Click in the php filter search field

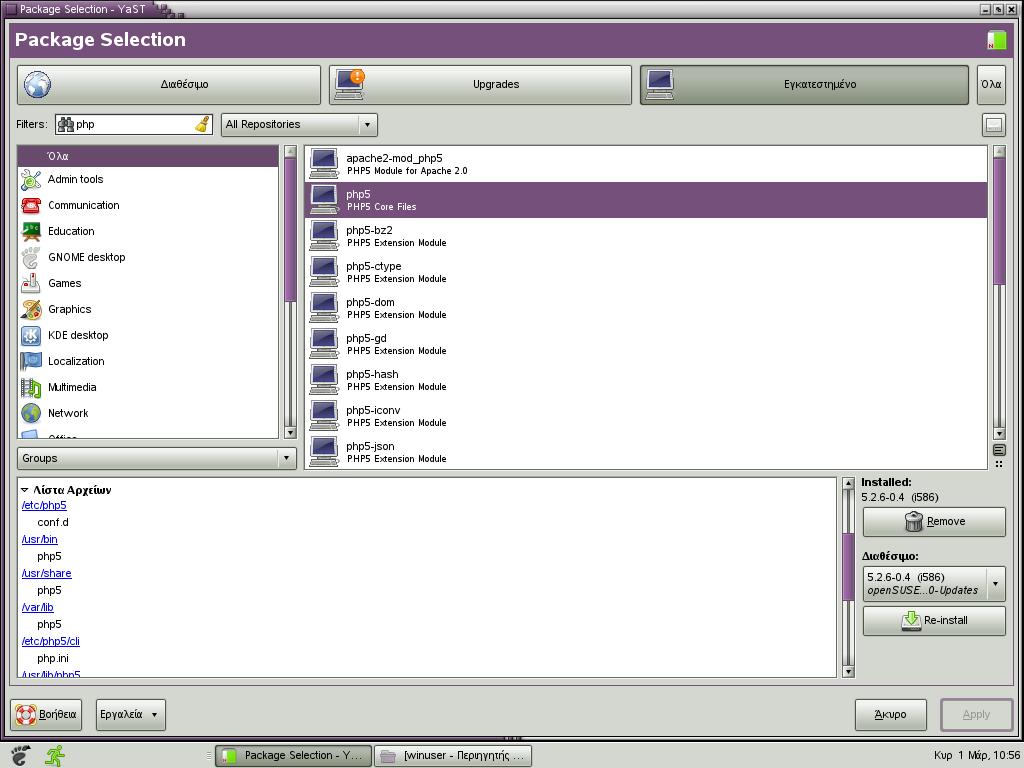134,125
